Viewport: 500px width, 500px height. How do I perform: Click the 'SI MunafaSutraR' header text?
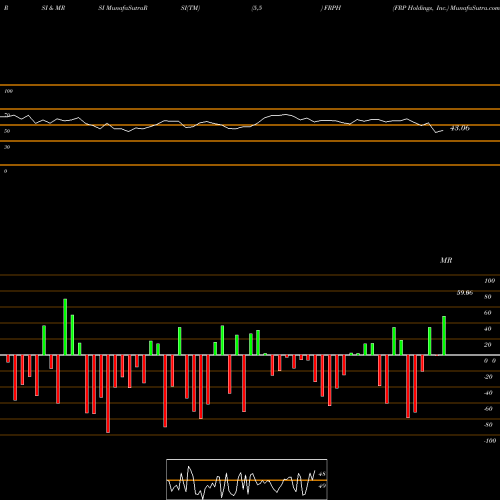(123, 8)
